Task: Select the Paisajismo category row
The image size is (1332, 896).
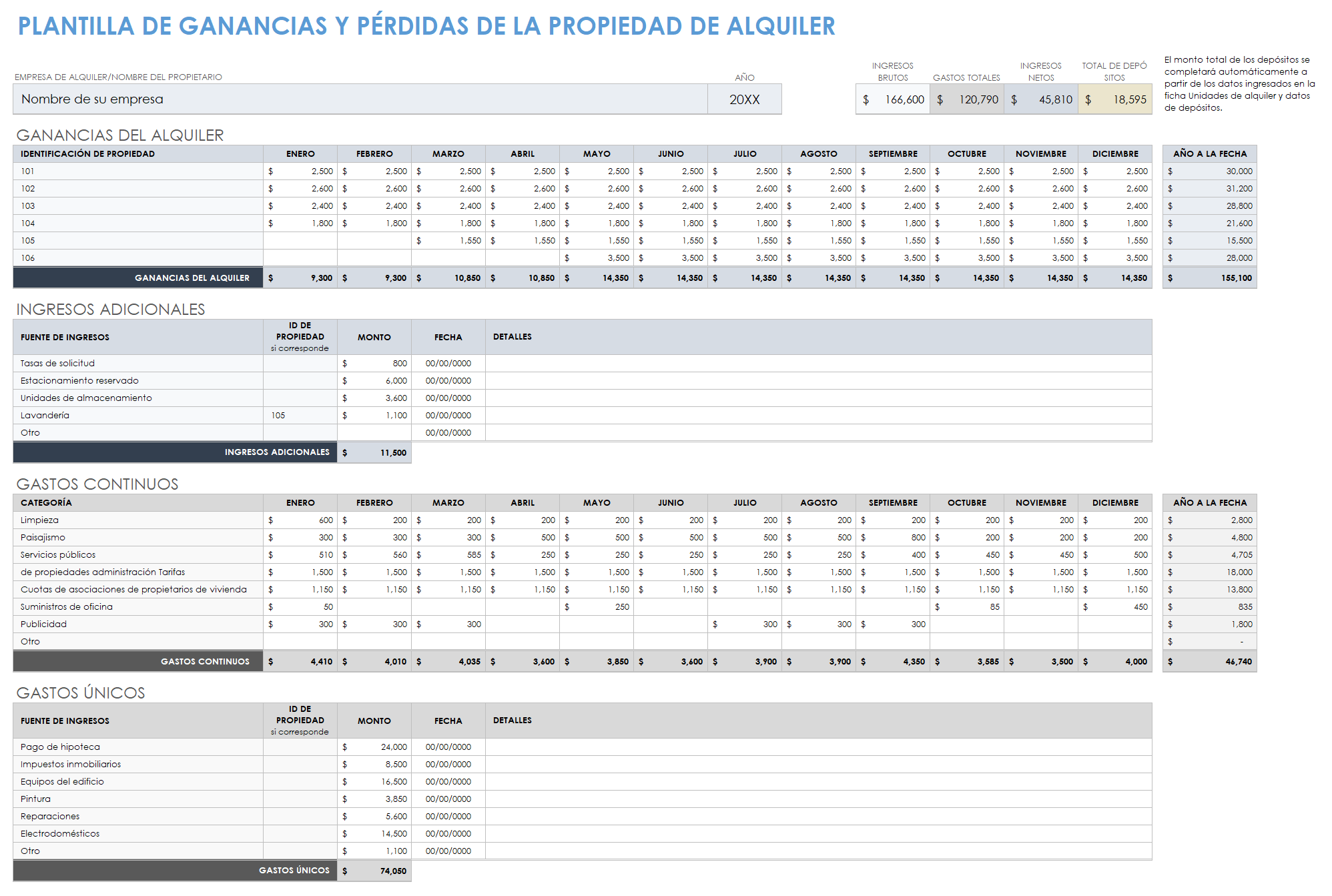Action: [x=138, y=538]
